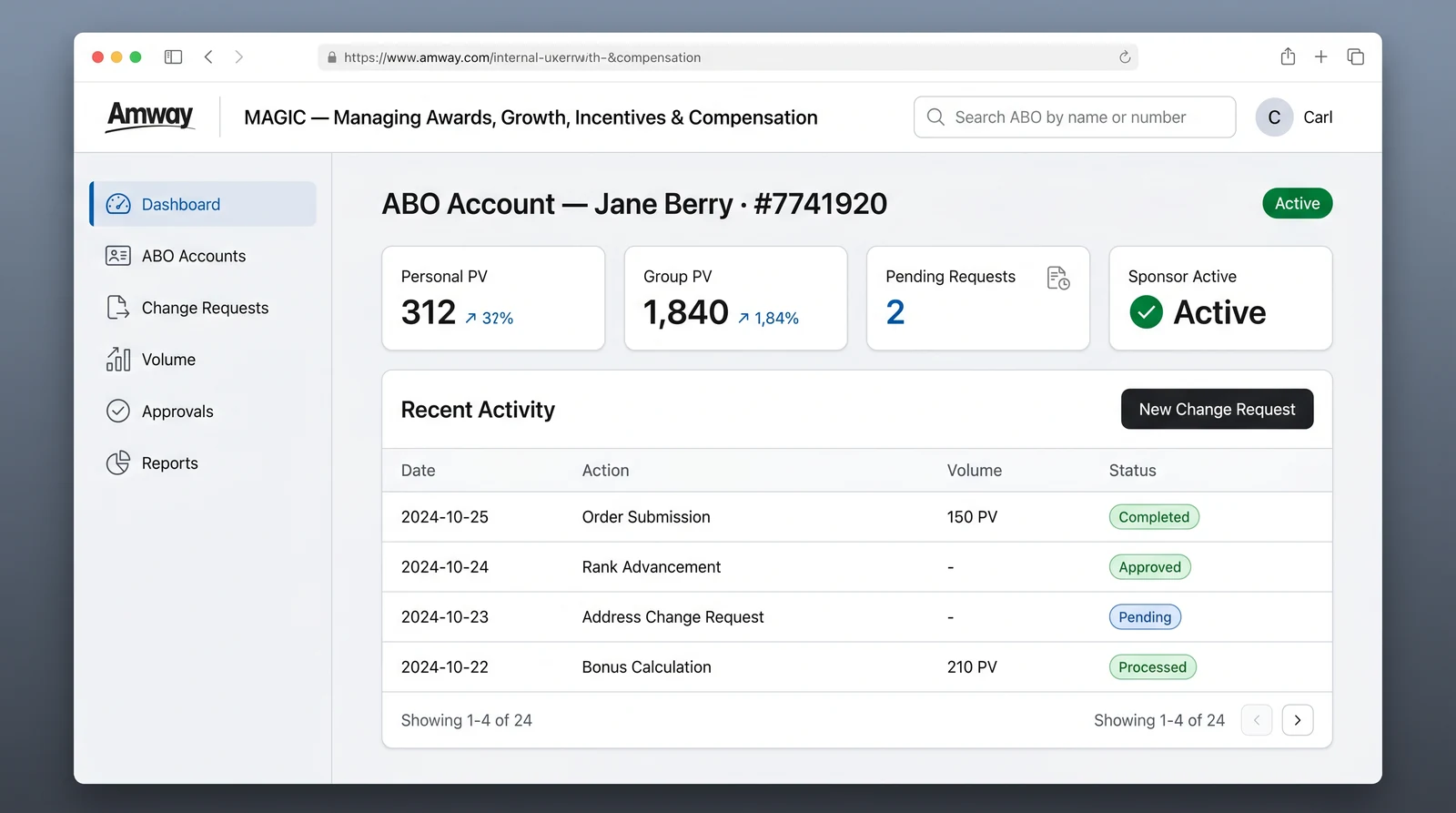
Task: Click the 2024-10-22 date cell
Action: click(445, 667)
